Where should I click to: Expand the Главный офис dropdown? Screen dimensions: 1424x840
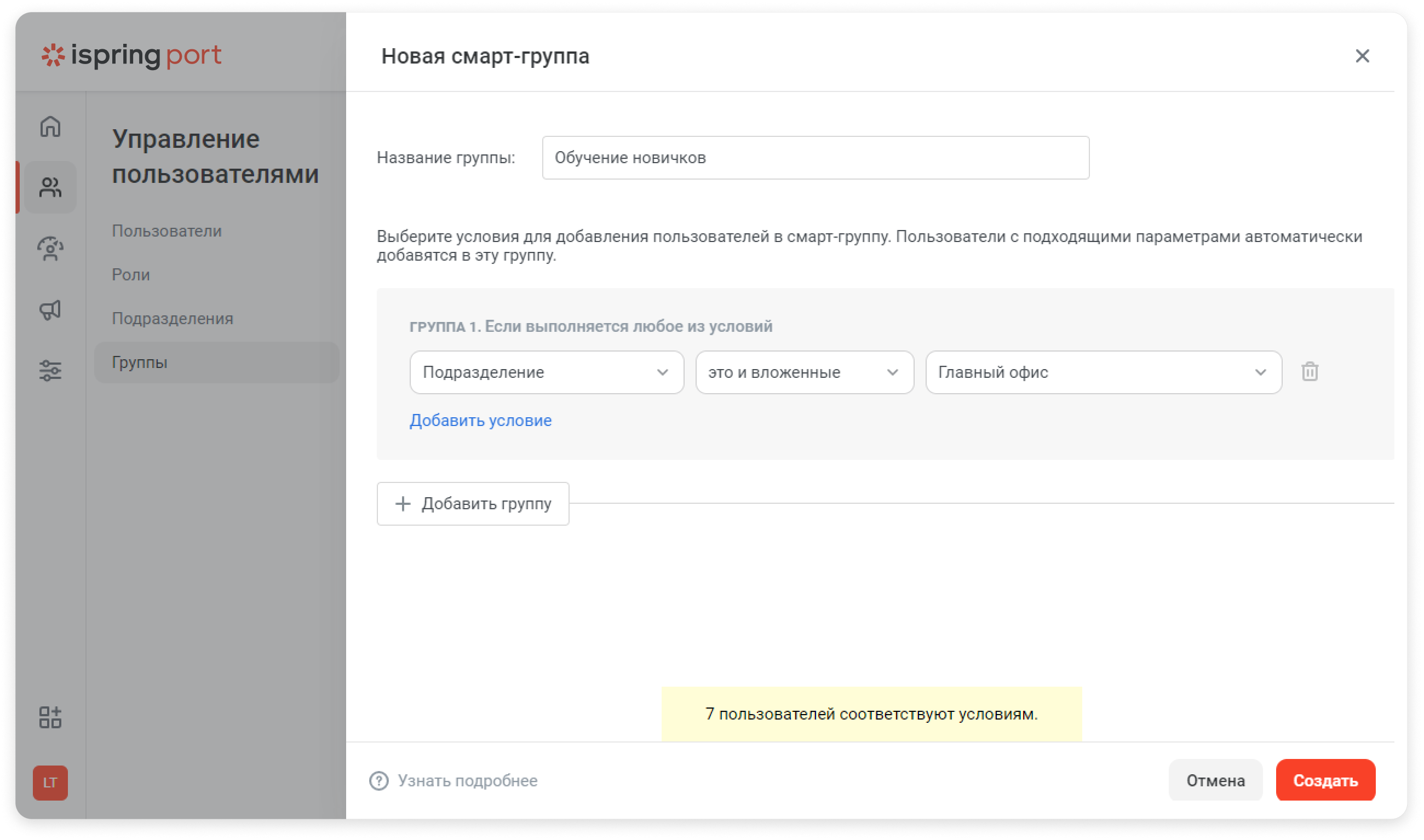pos(1103,372)
